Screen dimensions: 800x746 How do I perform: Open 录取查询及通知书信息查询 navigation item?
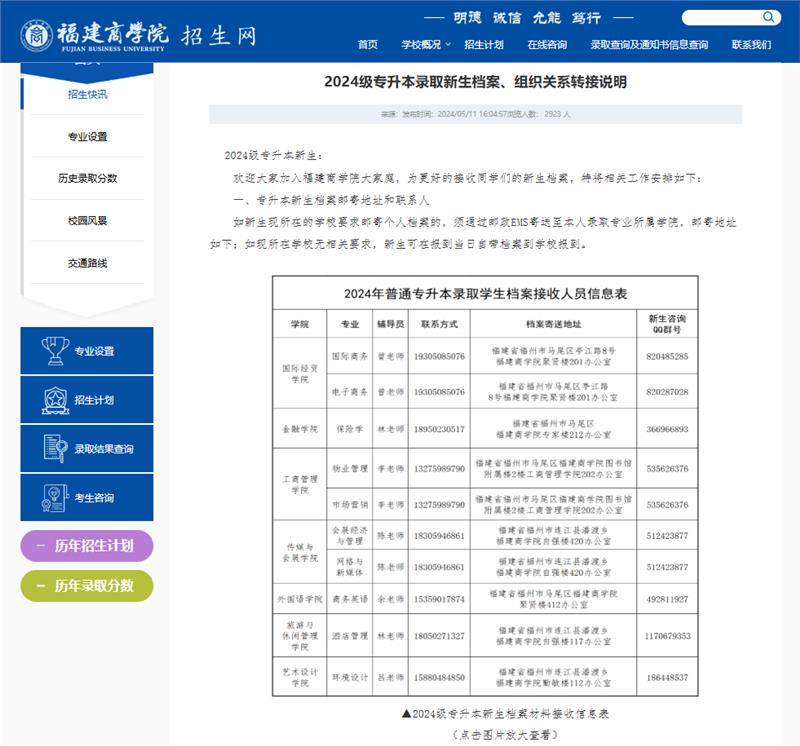(x=649, y=44)
